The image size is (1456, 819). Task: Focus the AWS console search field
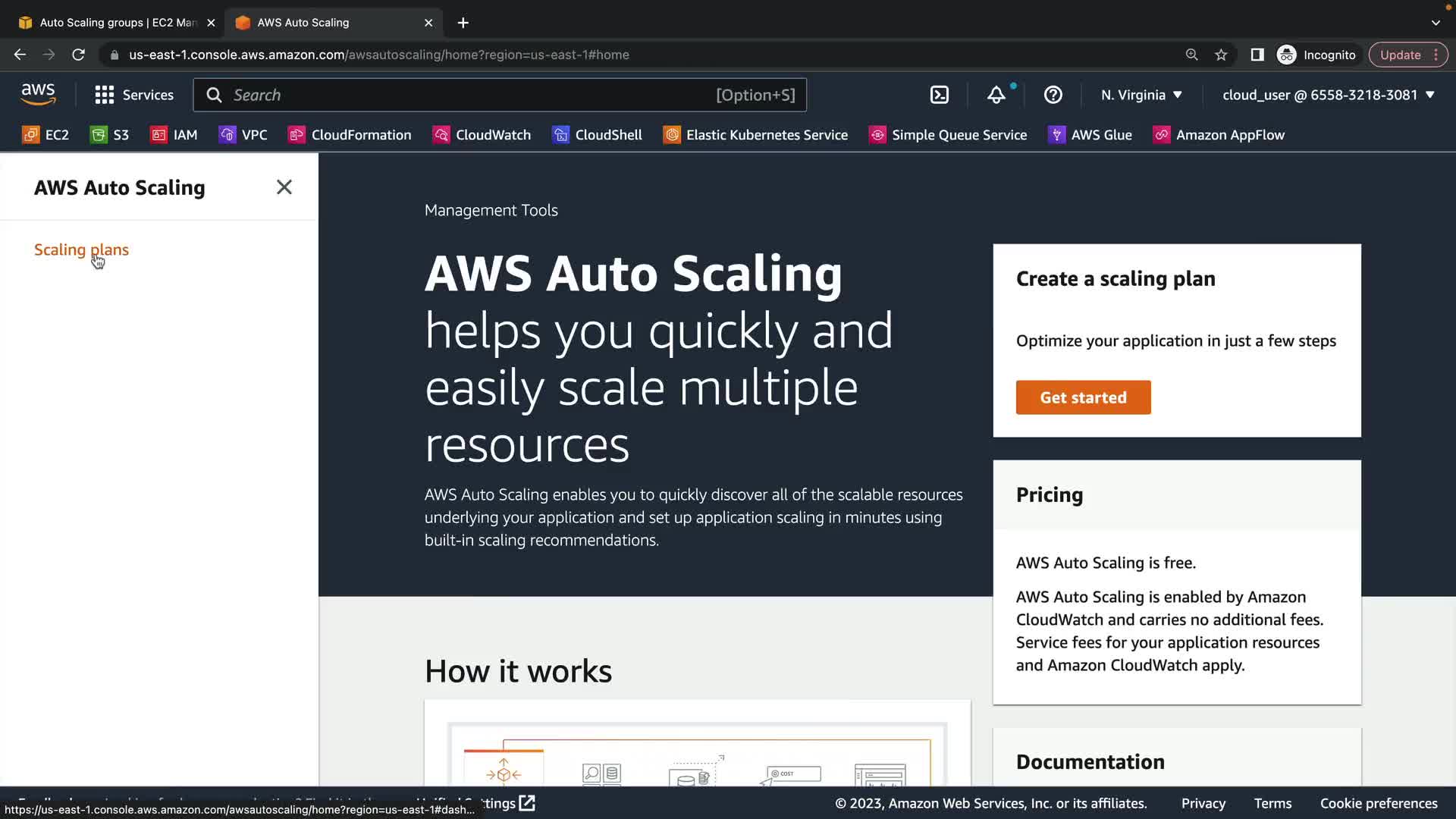pos(470,95)
